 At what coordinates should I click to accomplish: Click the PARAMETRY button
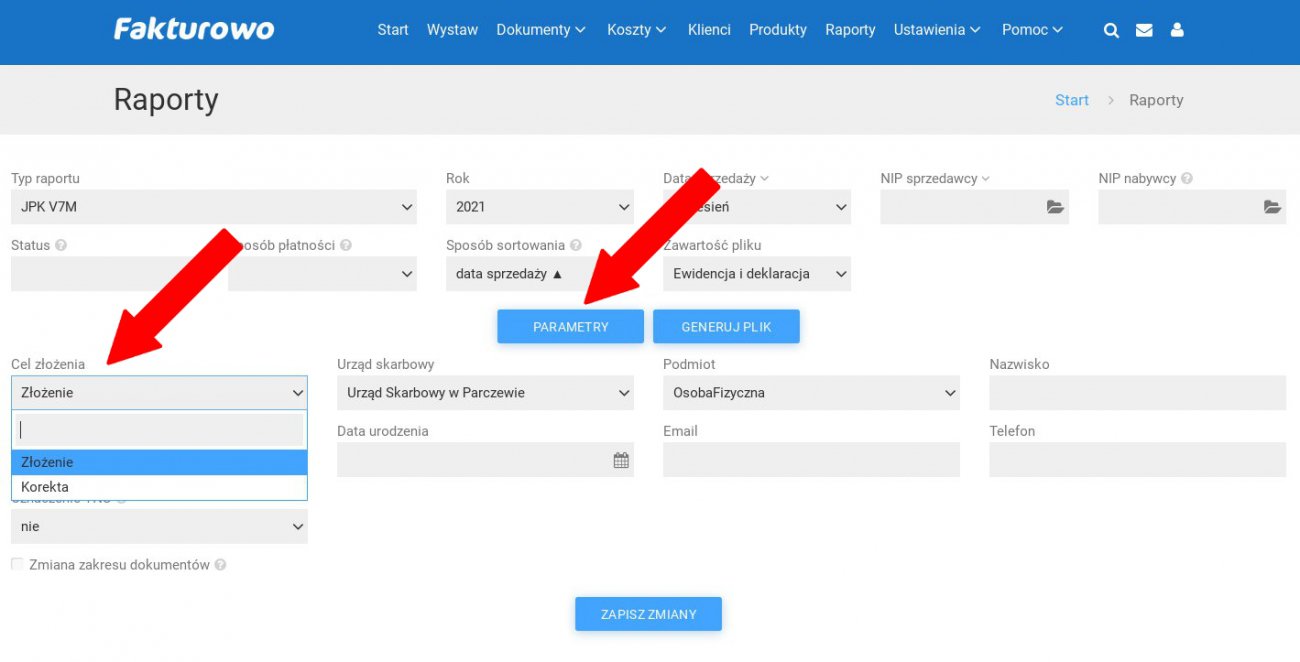point(570,327)
